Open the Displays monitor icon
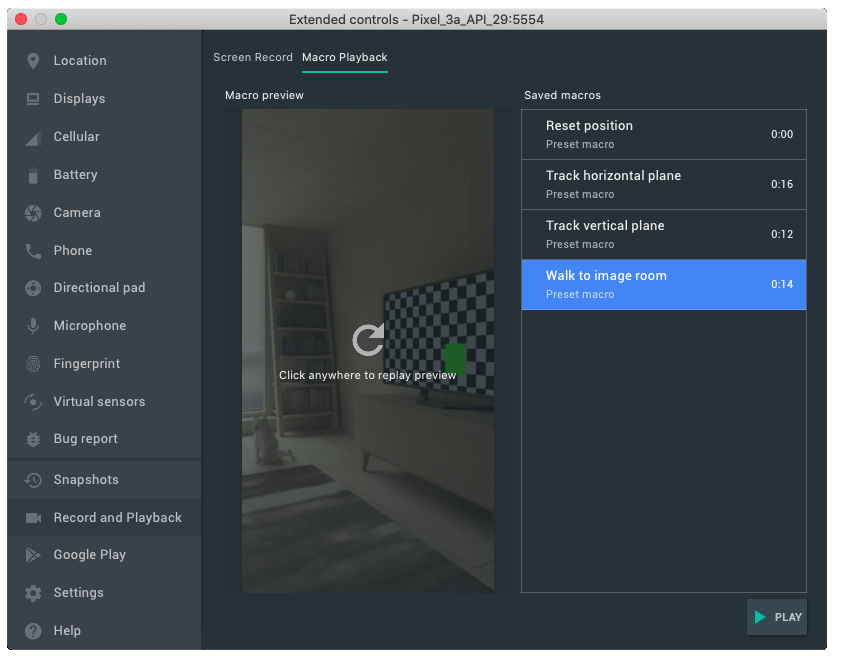849x670 pixels. click(33, 99)
